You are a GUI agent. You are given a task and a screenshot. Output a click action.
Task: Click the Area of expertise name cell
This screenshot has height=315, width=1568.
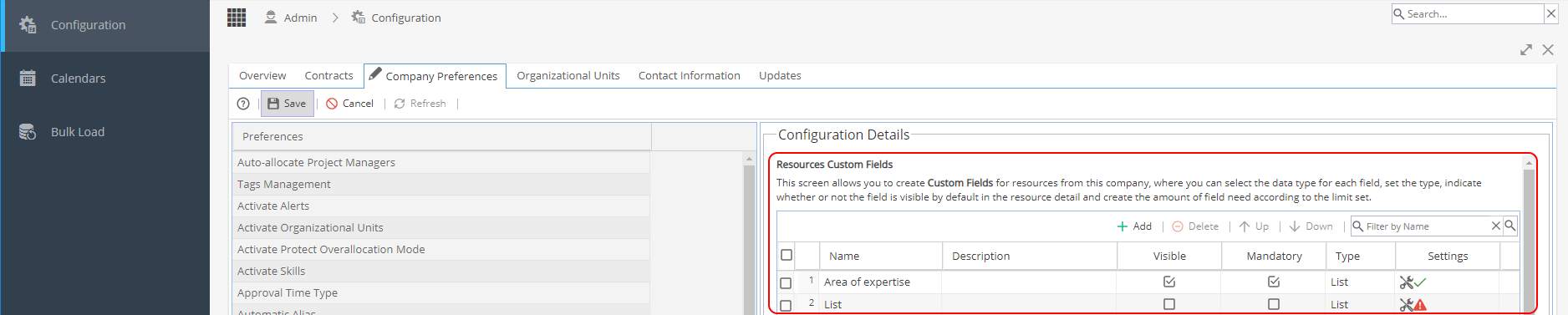tap(882, 282)
